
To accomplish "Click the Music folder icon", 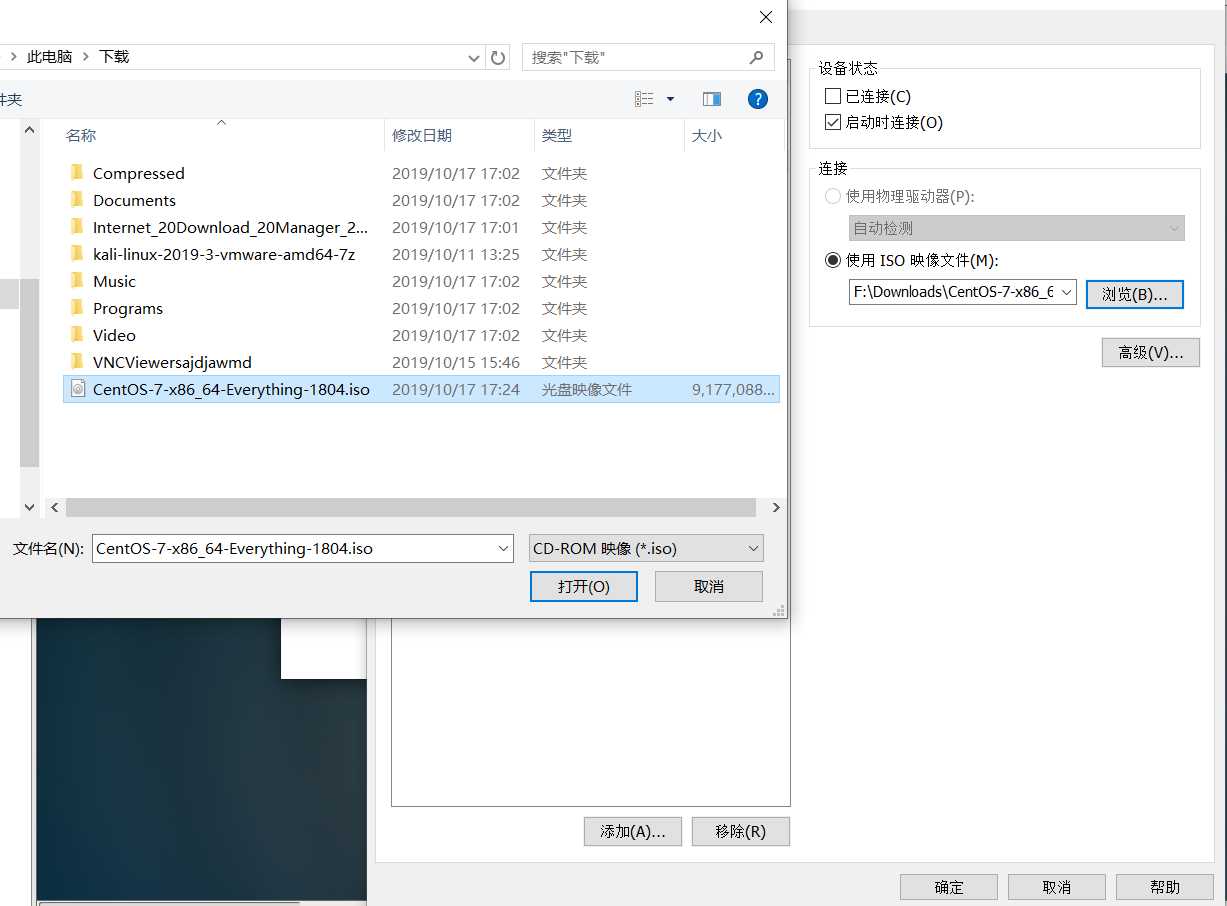I will [x=77, y=281].
